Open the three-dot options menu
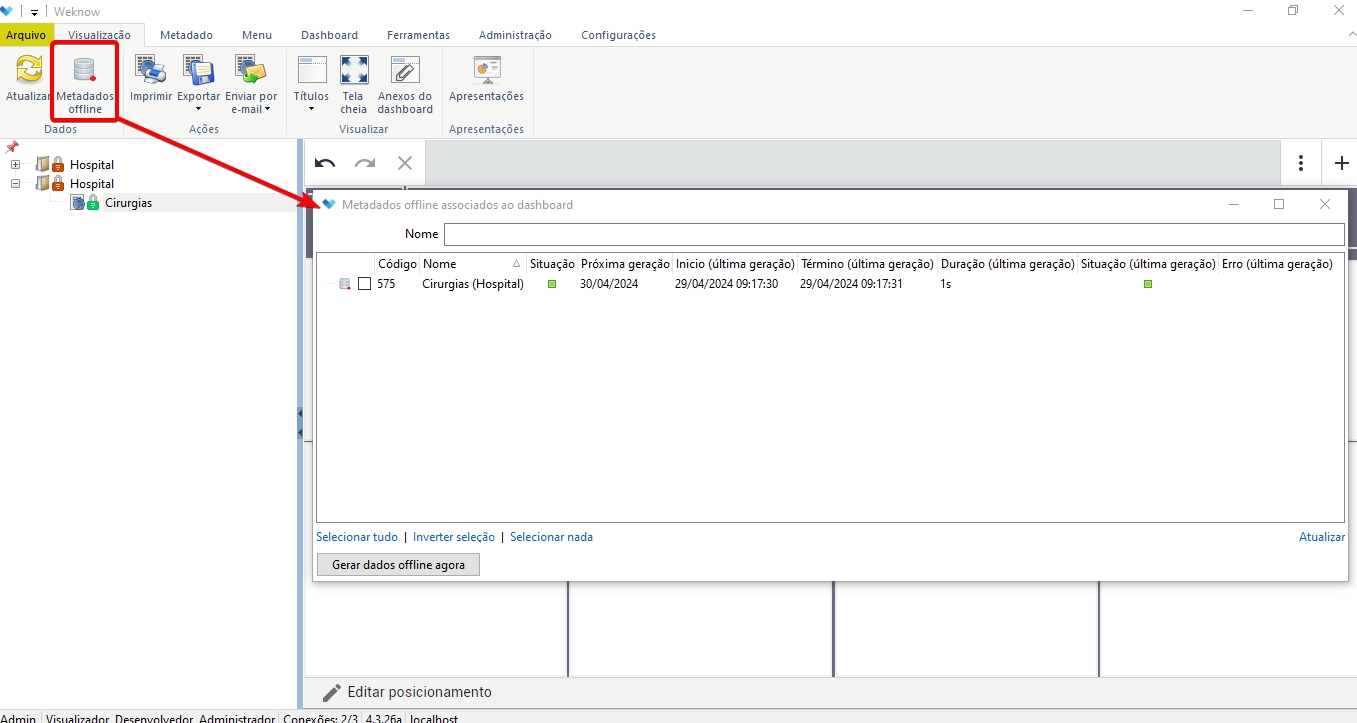1357x723 pixels. [1301, 163]
